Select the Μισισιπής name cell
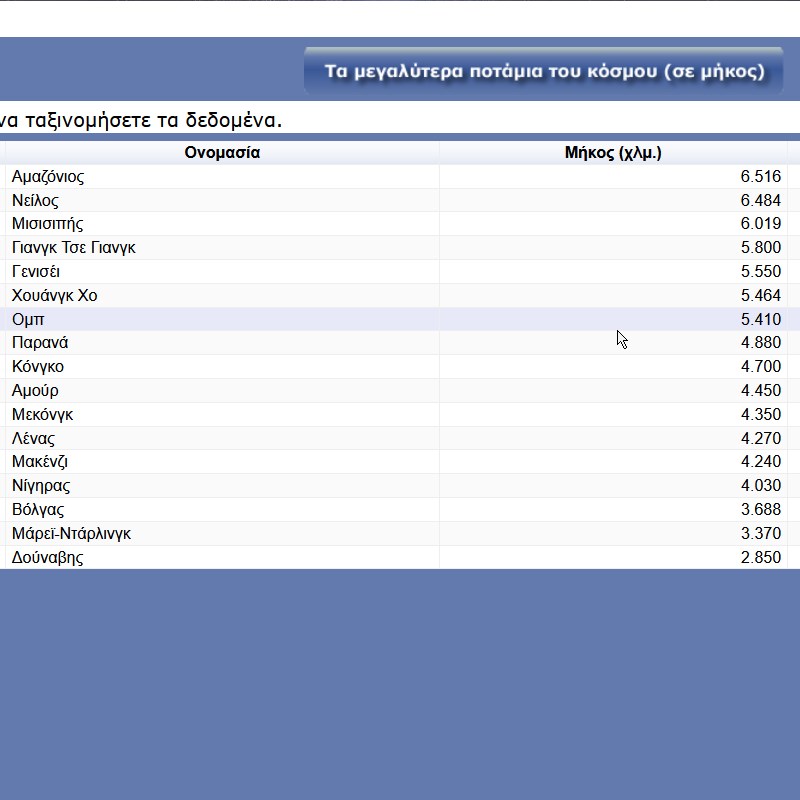The width and height of the screenshot is (800, 800). click(222, 223)
